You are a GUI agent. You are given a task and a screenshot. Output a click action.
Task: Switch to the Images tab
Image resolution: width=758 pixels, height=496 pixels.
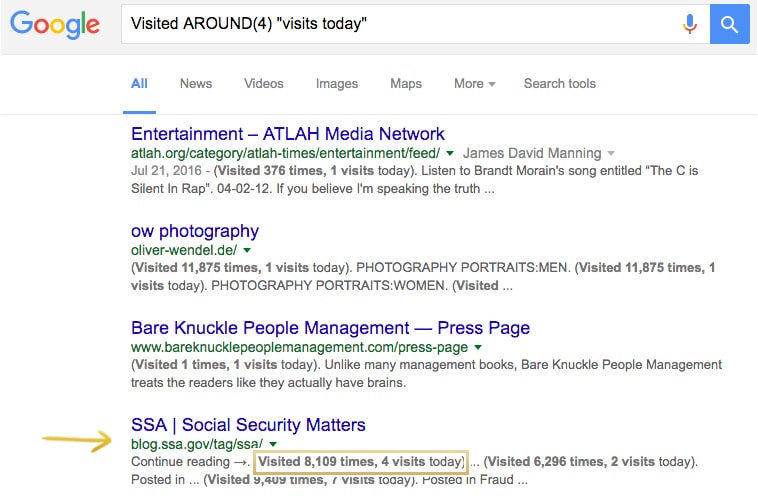point(337,84)
